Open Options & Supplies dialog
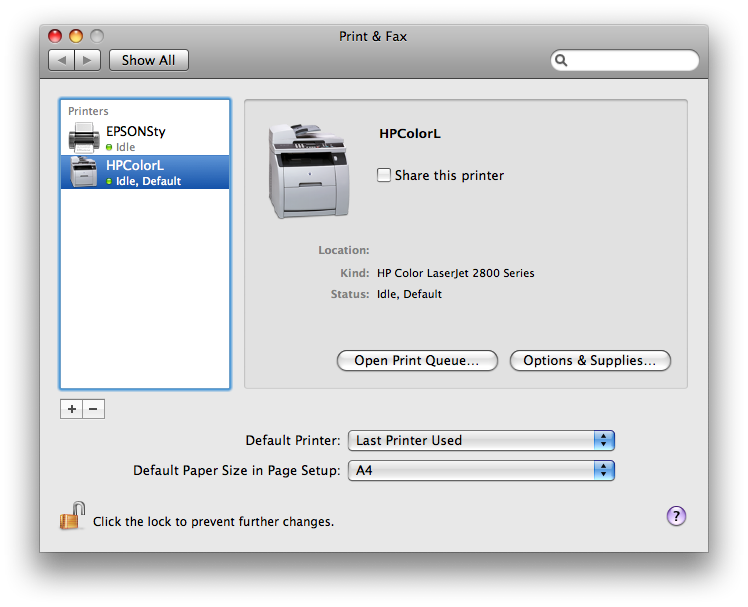Viewport: 748px width, 607px height. tap(590, 360)
